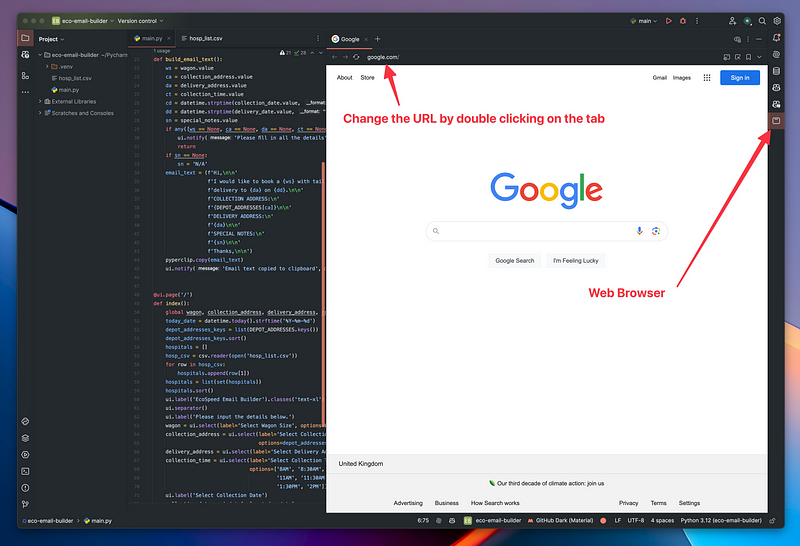Open more run actions in title bar
The image size is (800, 546).
697,21
